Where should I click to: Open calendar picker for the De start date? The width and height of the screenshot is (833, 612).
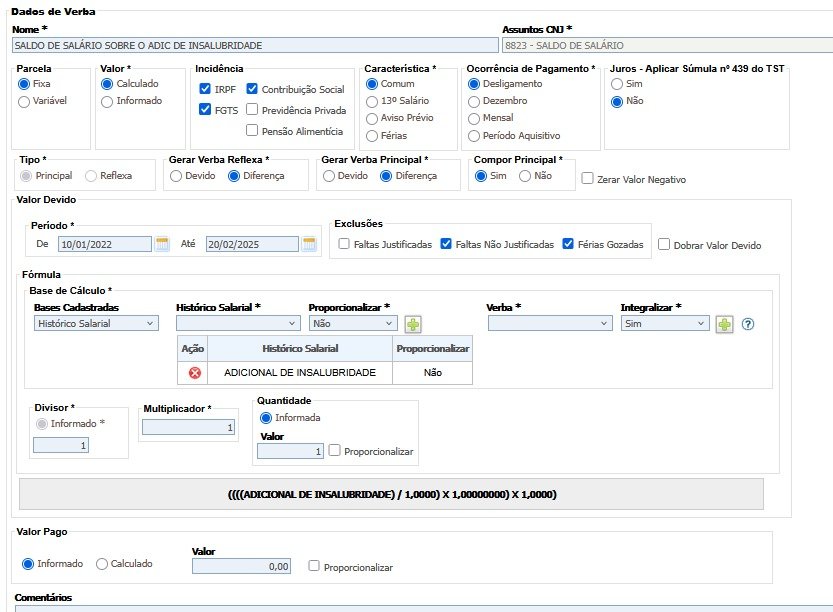pyautogui.click(x=162, y=244)
